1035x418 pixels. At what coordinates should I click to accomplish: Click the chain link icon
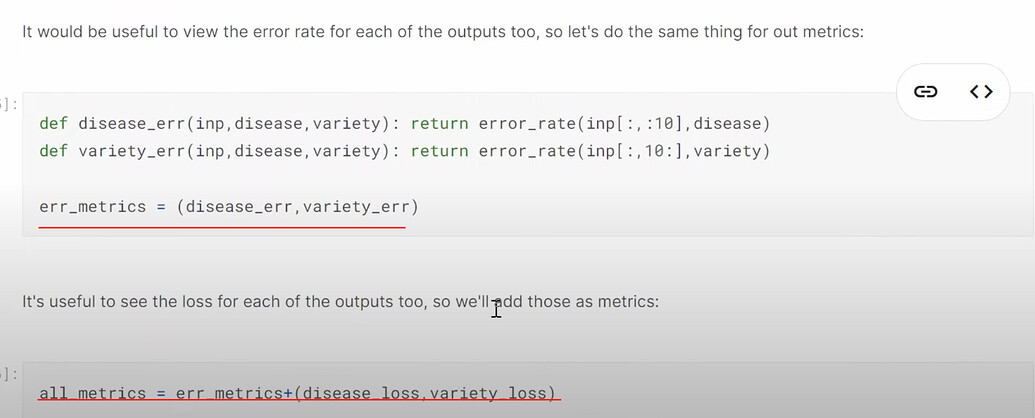point(926,92)
